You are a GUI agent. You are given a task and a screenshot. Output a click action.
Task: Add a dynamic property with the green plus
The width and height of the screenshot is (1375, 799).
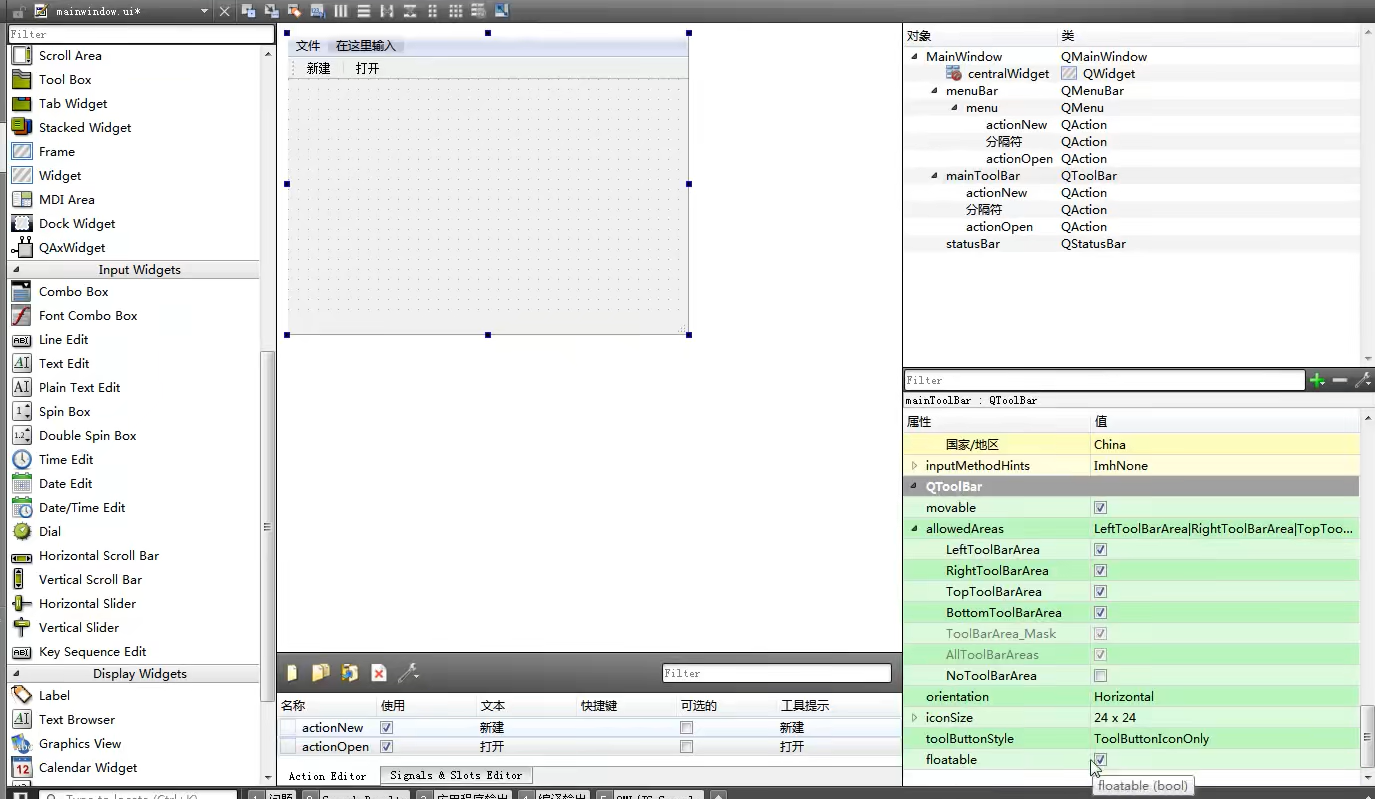(x=1317, y=380)
